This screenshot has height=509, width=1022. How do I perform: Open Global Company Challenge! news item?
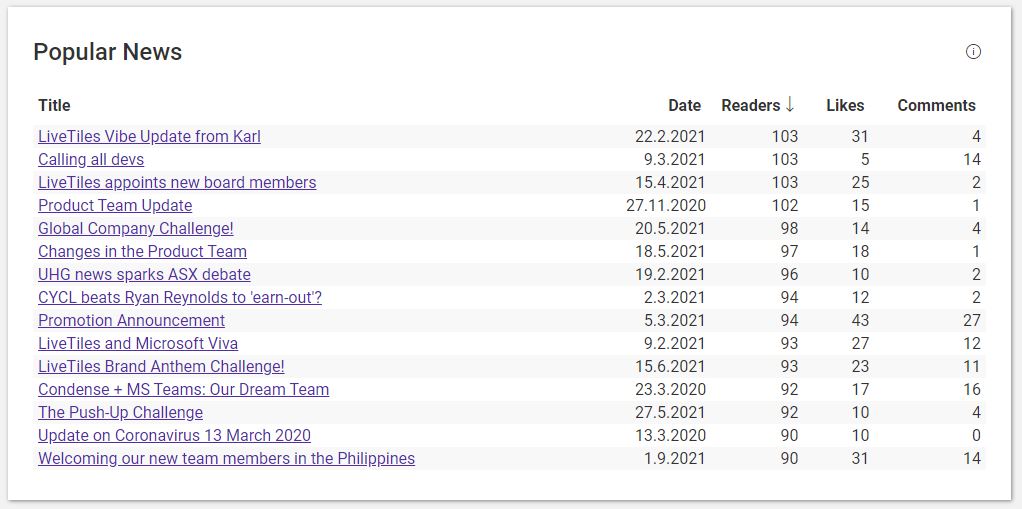point(136,229)
